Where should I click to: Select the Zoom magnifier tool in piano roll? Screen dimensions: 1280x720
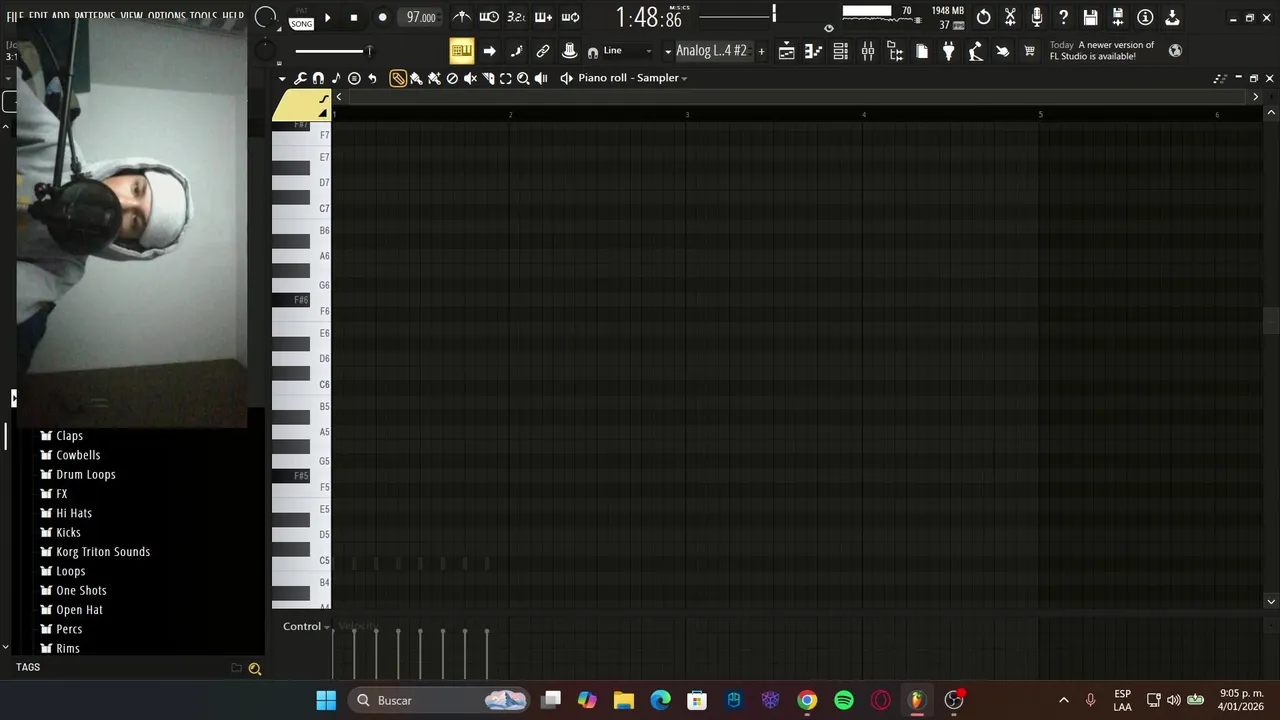523,78
